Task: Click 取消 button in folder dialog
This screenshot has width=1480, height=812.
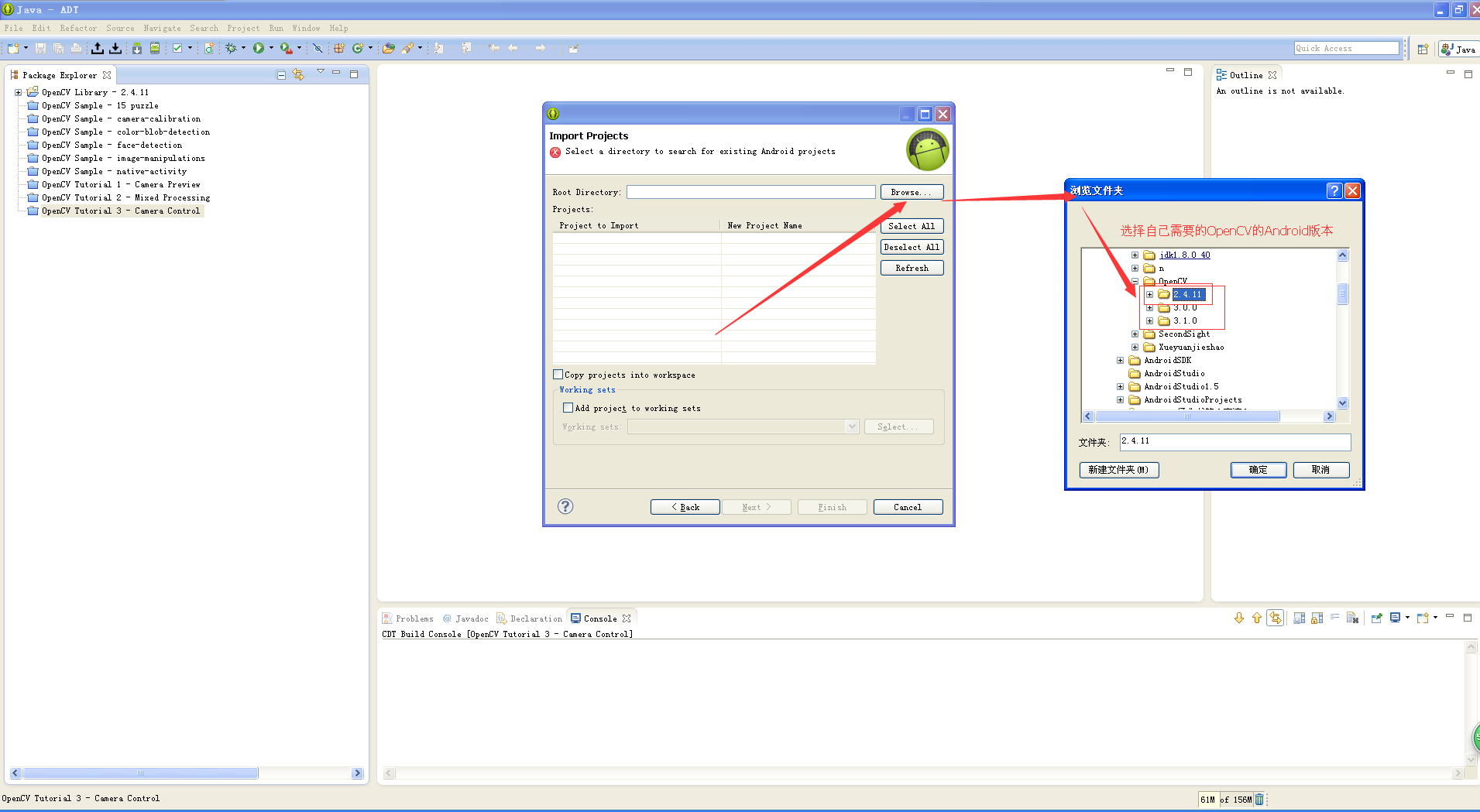Action: coord(1321,470)
